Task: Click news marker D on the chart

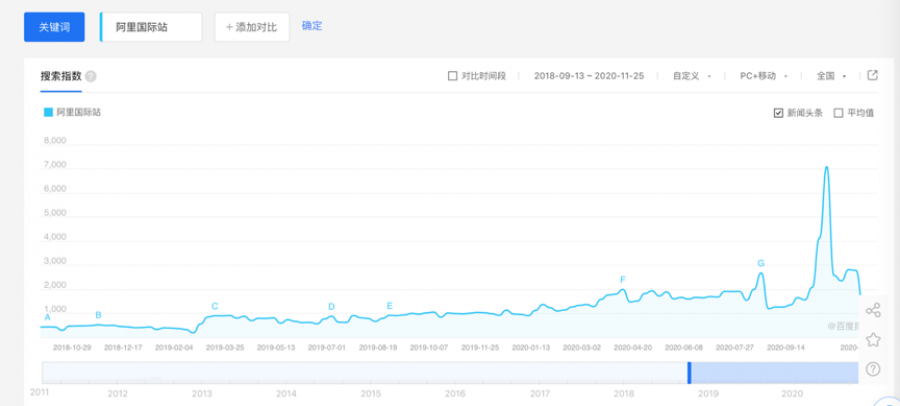Action: (x=331, y=307)
